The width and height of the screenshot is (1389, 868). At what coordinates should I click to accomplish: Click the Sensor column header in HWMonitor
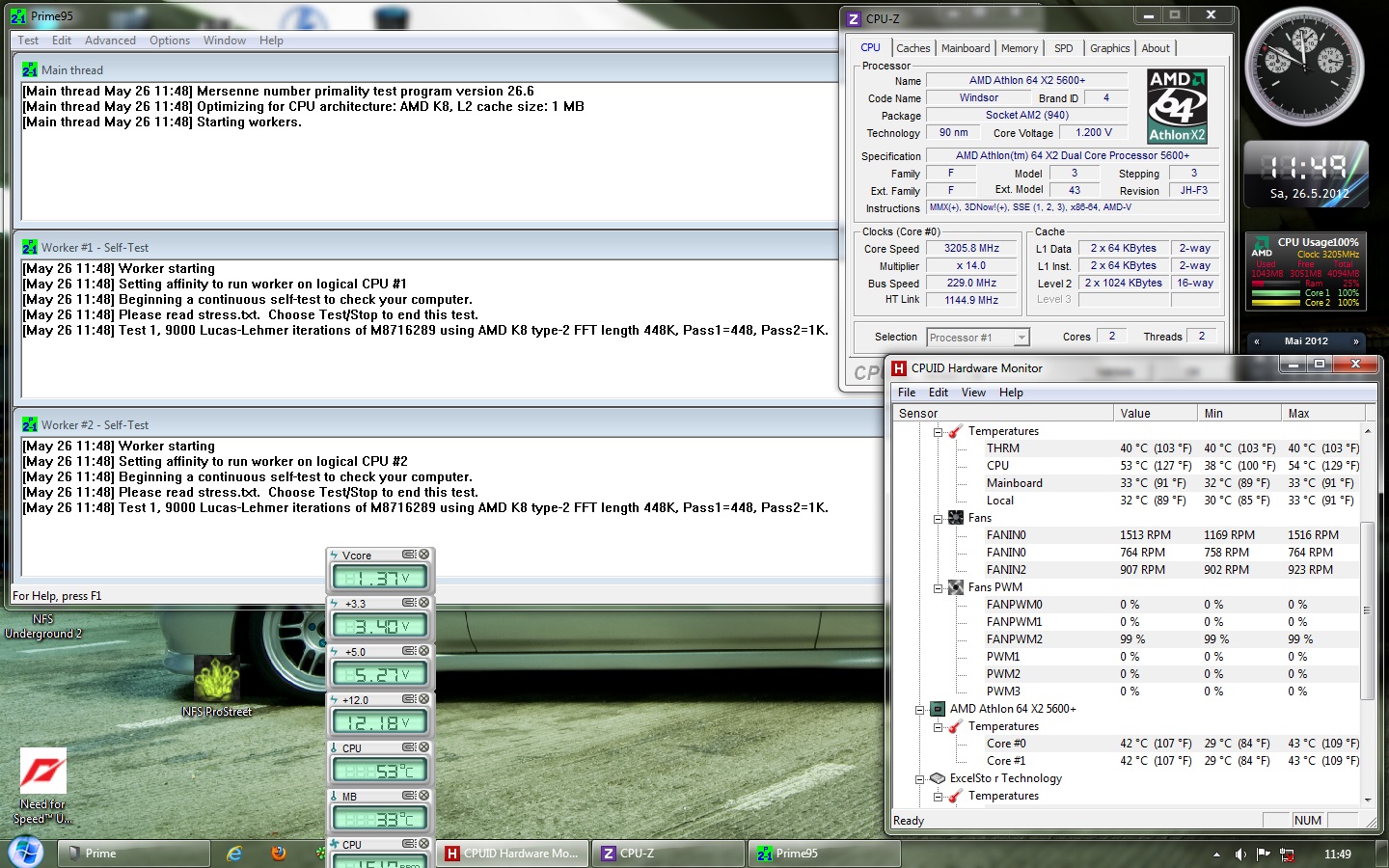pos(1003,414)
